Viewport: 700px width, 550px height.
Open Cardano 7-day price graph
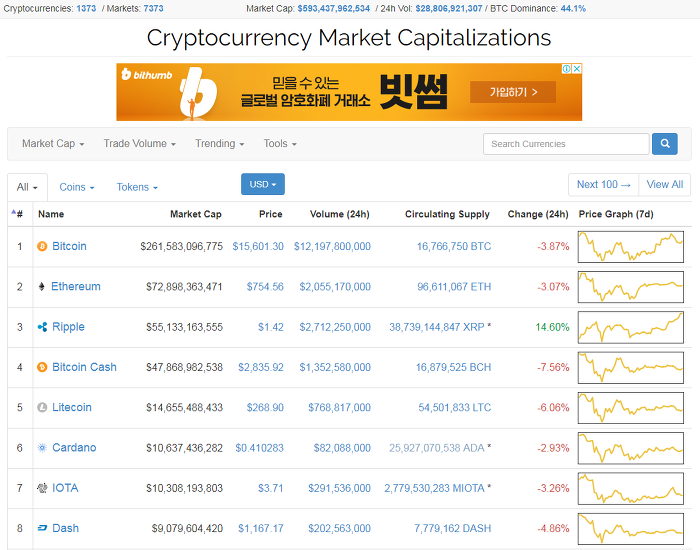click(x=631, y=448)
